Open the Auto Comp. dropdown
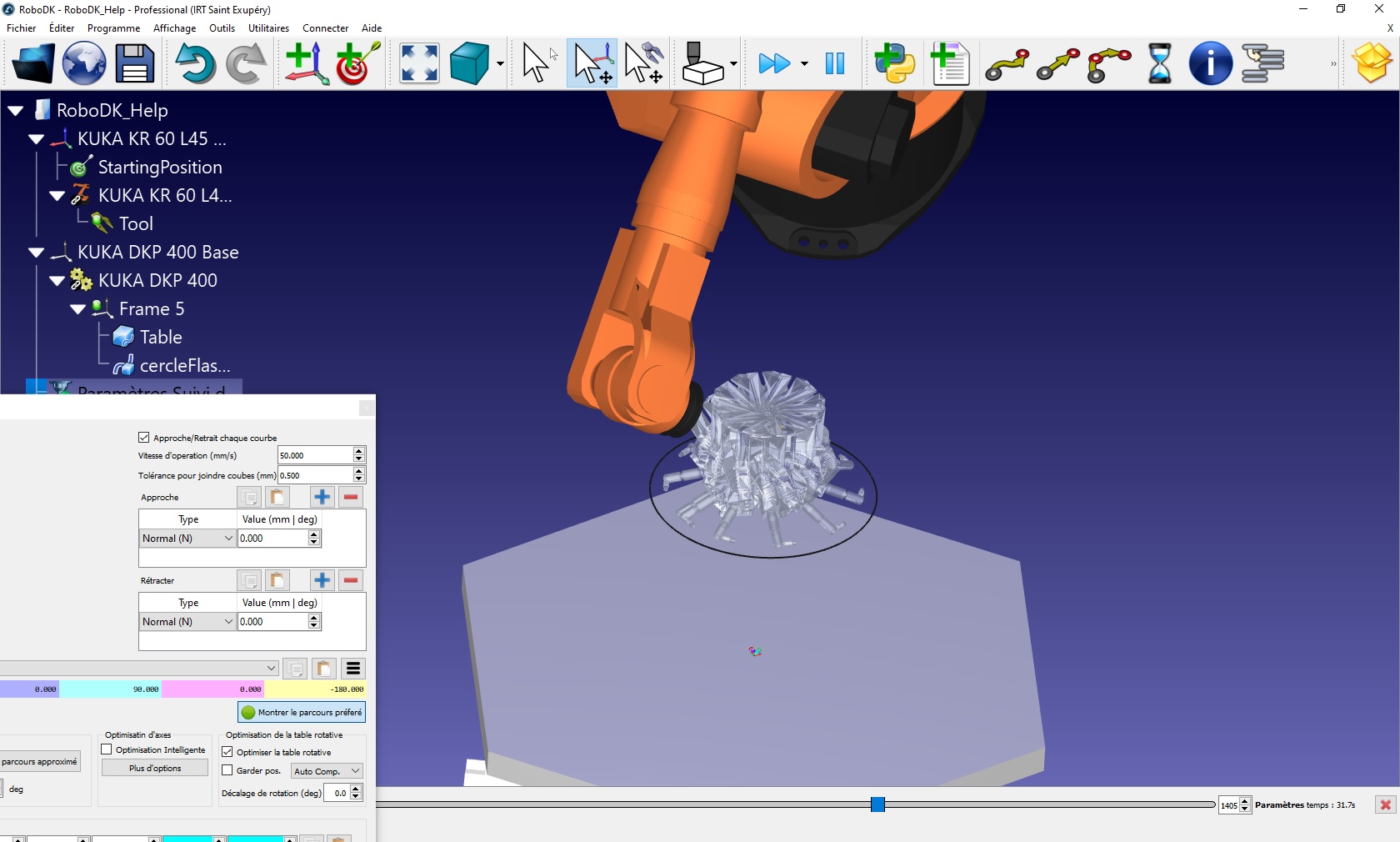This screenshot has width=1400, height=842. 327,771
